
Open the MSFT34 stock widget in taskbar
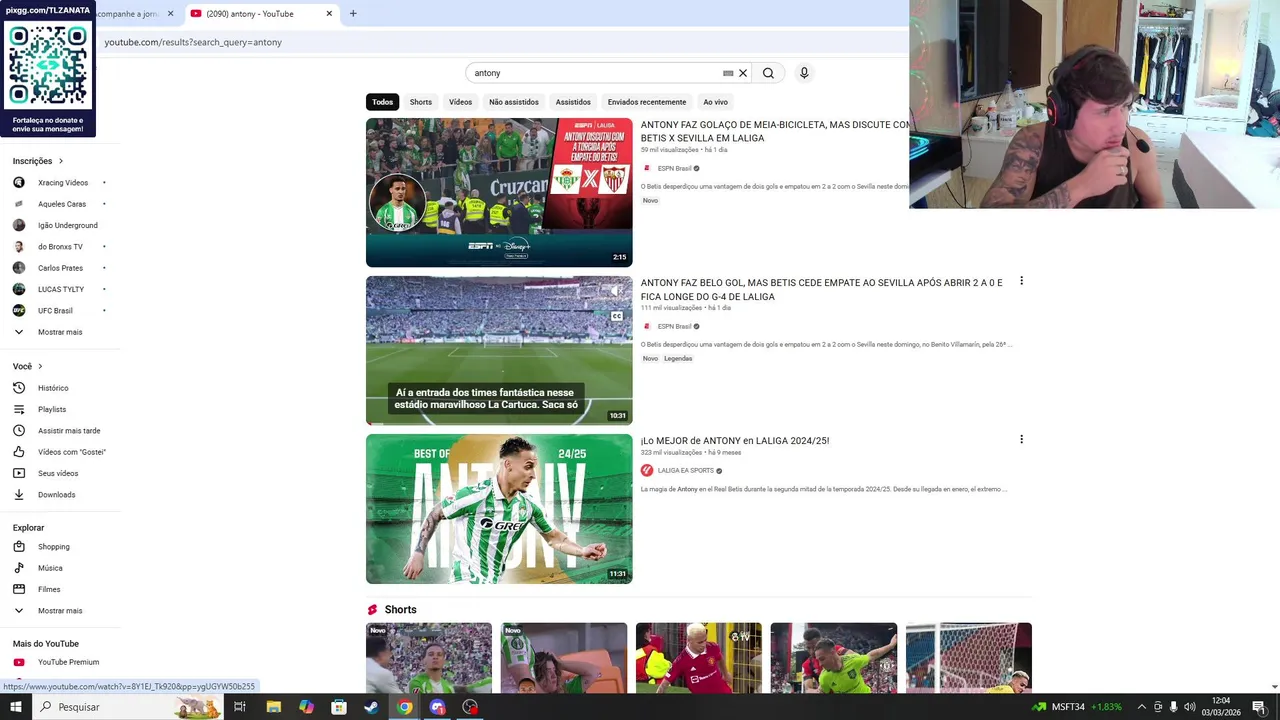click(x=1077, y=707)
